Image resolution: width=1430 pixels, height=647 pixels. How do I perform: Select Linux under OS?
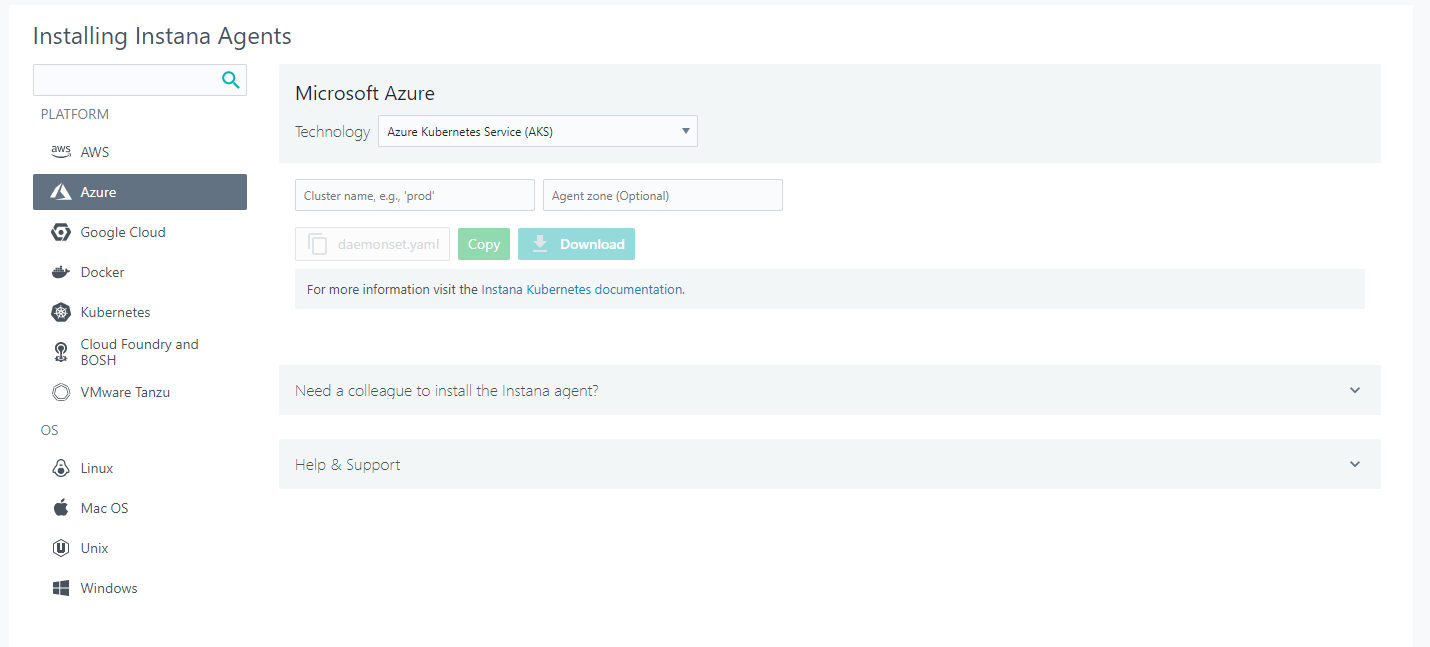[x=140, y=468]
